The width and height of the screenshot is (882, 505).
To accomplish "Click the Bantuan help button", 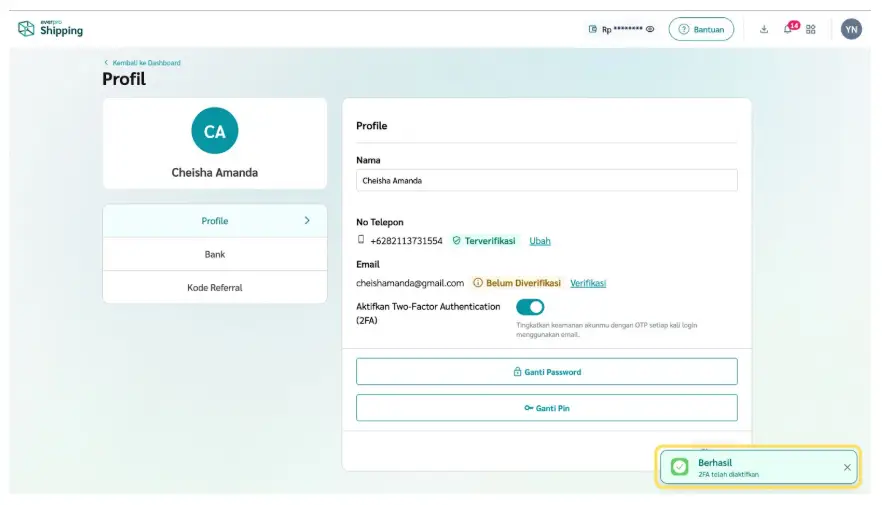I will tap(701, 30).
